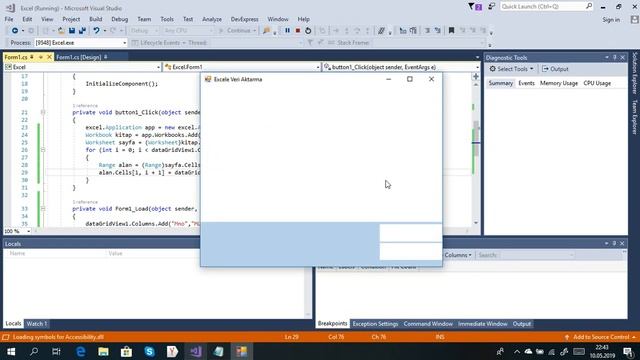
Task: Open File Explorer from the taskbar
Action: tap(103, 351)
